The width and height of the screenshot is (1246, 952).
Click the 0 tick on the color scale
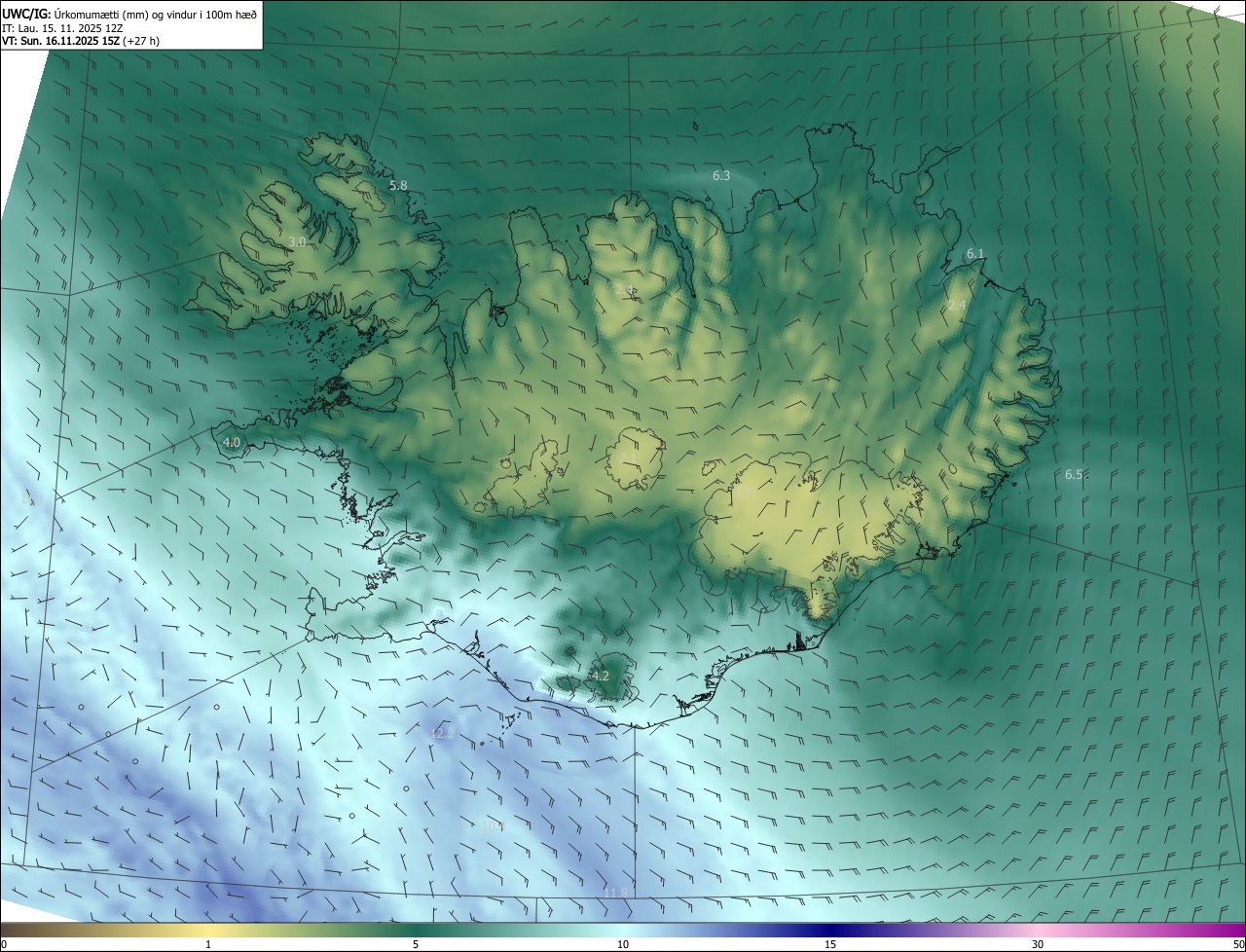tap(4, 944)
